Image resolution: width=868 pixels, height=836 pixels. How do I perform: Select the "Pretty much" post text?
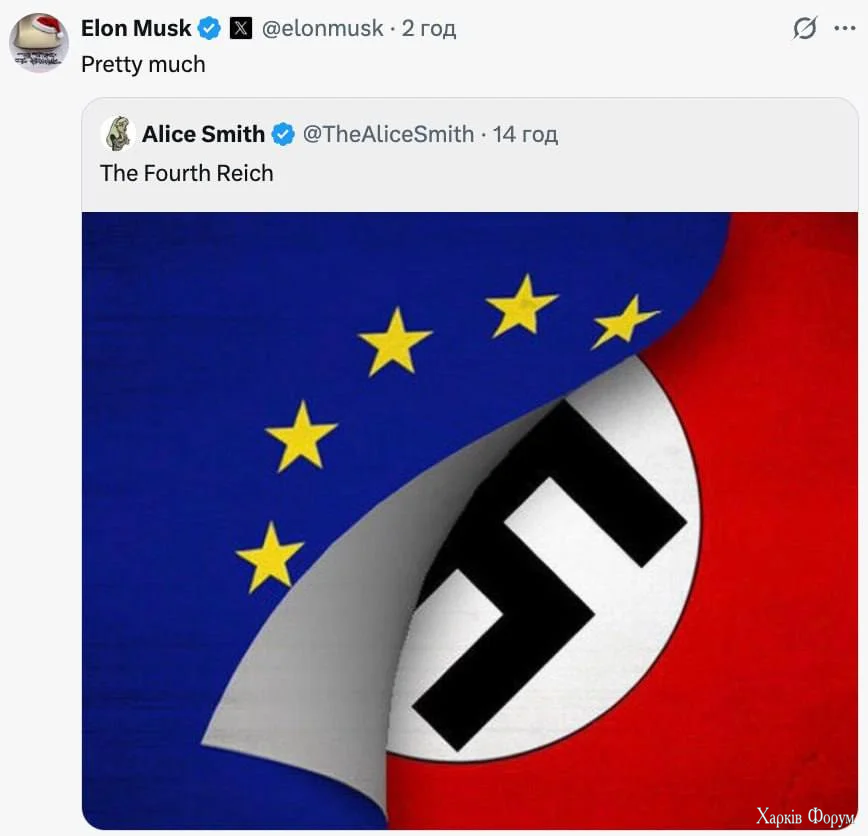pos(143,64)
